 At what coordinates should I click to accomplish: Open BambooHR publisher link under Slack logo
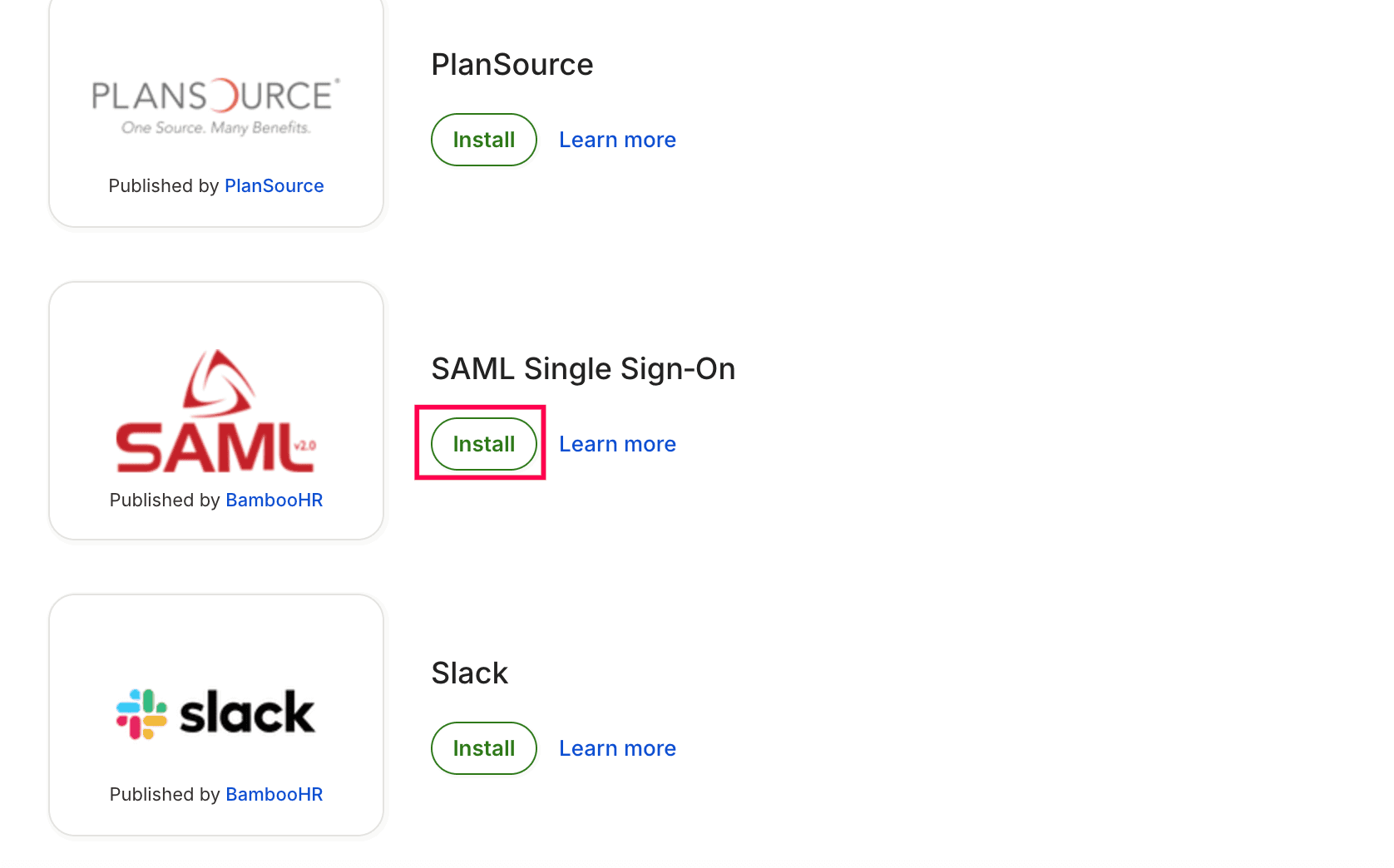pyautogui.click(x=274, y=794)
